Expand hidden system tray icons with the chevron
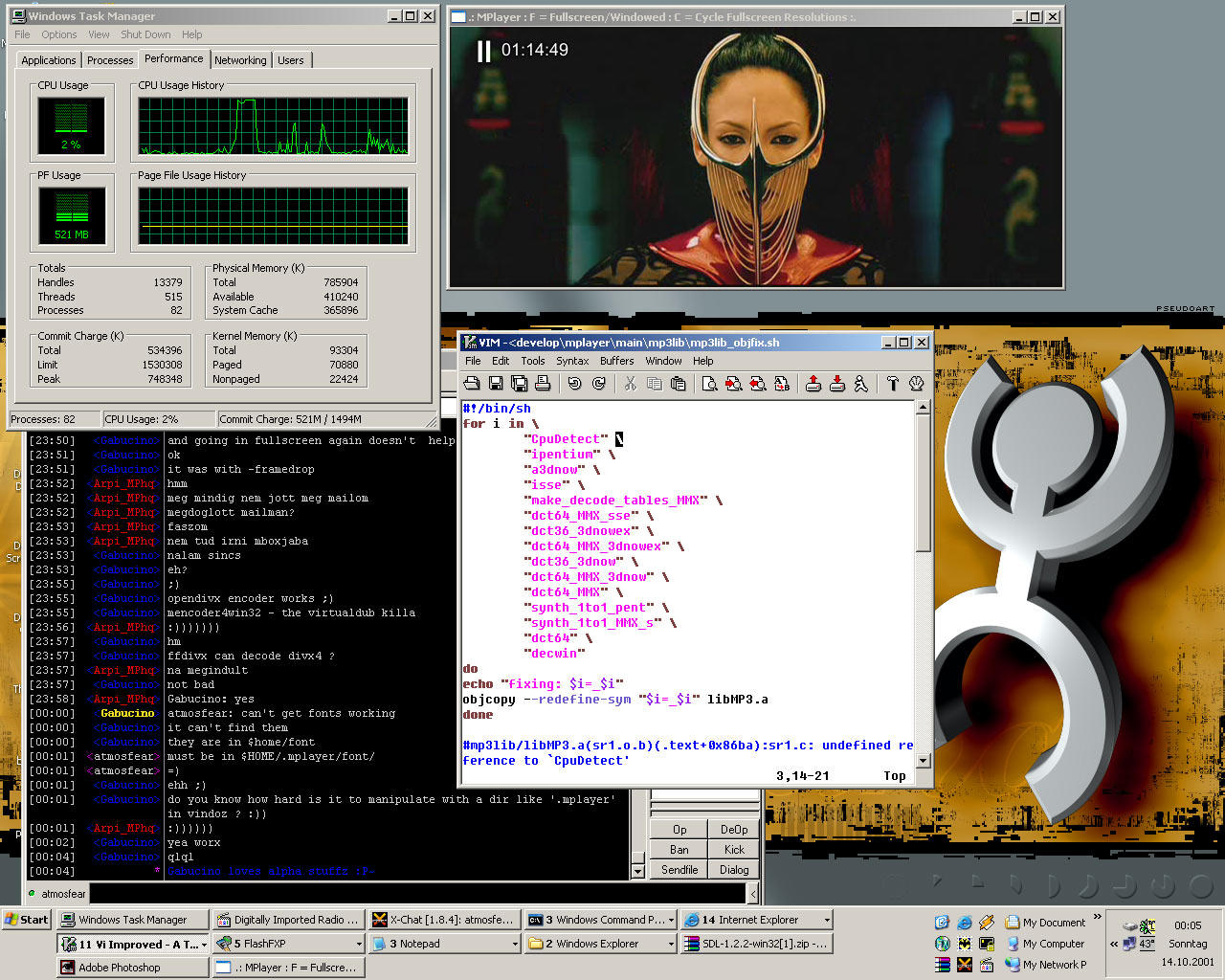This screenshot has height=980, width=1225. coord(1114,944)
